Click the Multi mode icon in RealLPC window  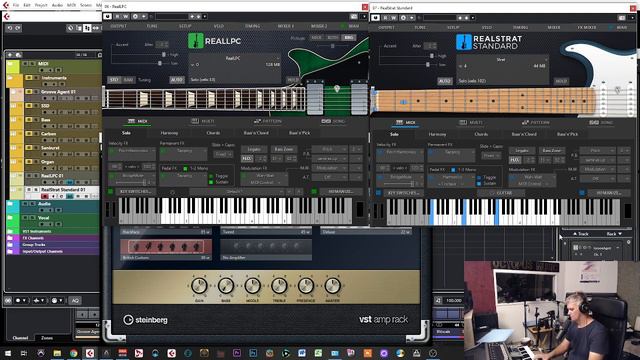[195, 121]
